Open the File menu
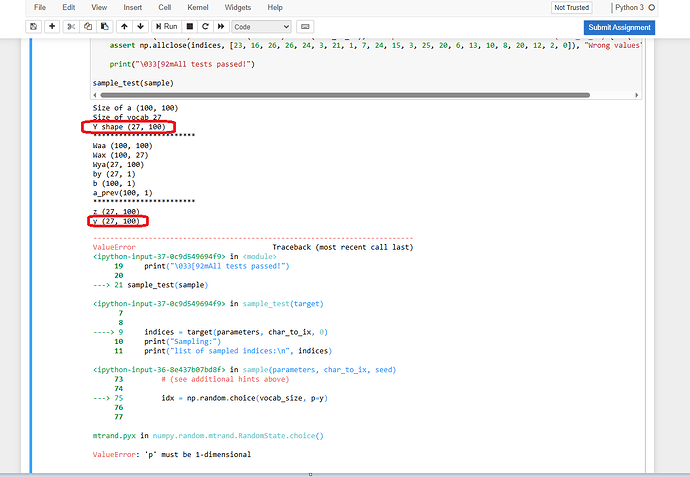Screen dimensions: 690x477 (39, 7)
